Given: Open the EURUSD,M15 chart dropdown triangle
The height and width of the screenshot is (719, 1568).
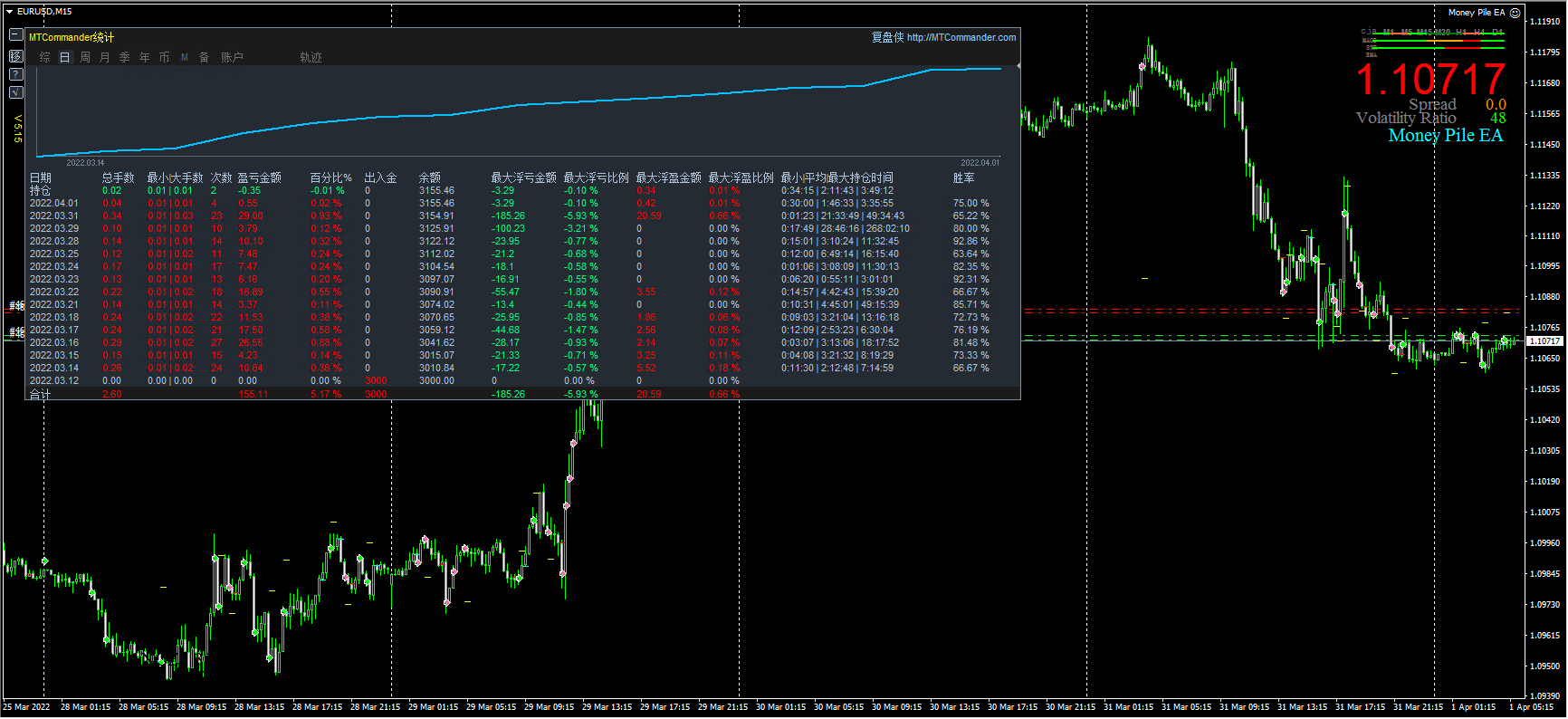Looking at the screenshot, I should [9, 12].
